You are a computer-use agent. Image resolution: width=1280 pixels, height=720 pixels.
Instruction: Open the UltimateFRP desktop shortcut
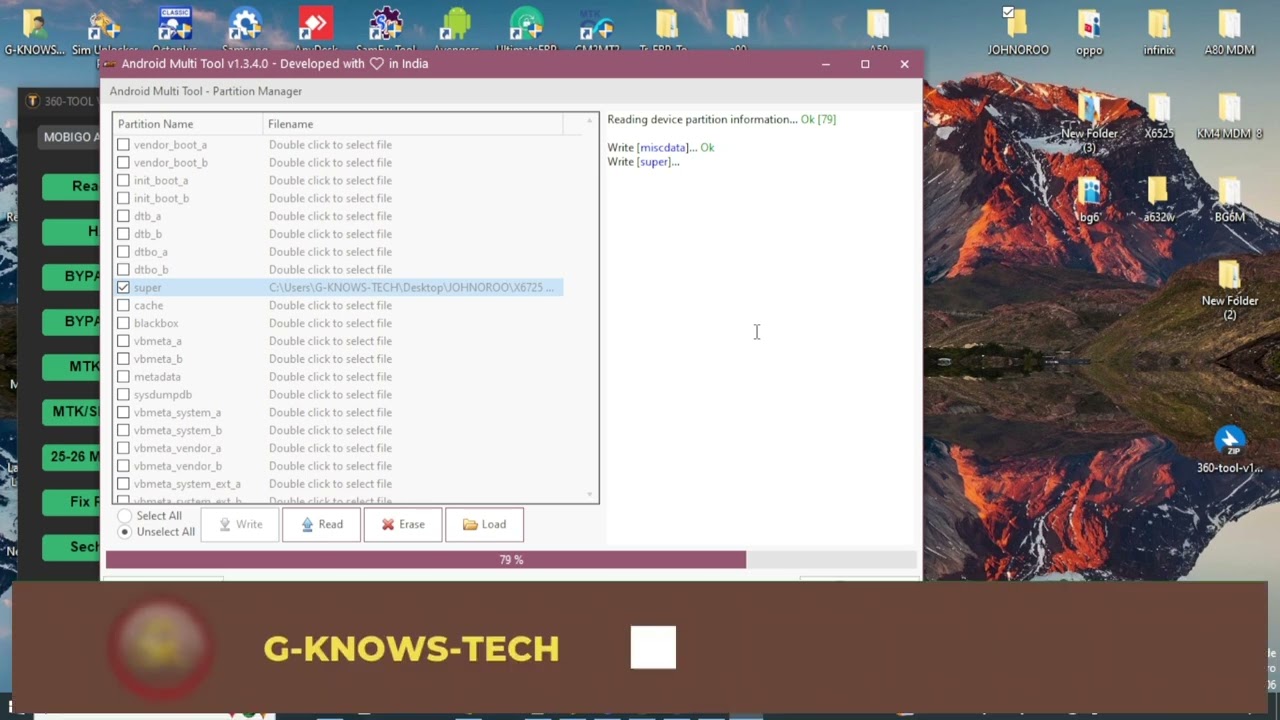pyautogui.click(x=526, y=30)
